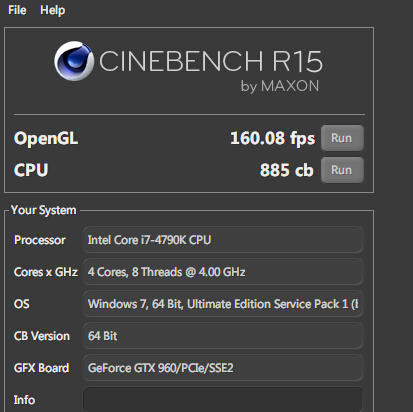Select the 885 cb CPU score
This screenshot has height=412, width=413.
click(x=287, y=170)
